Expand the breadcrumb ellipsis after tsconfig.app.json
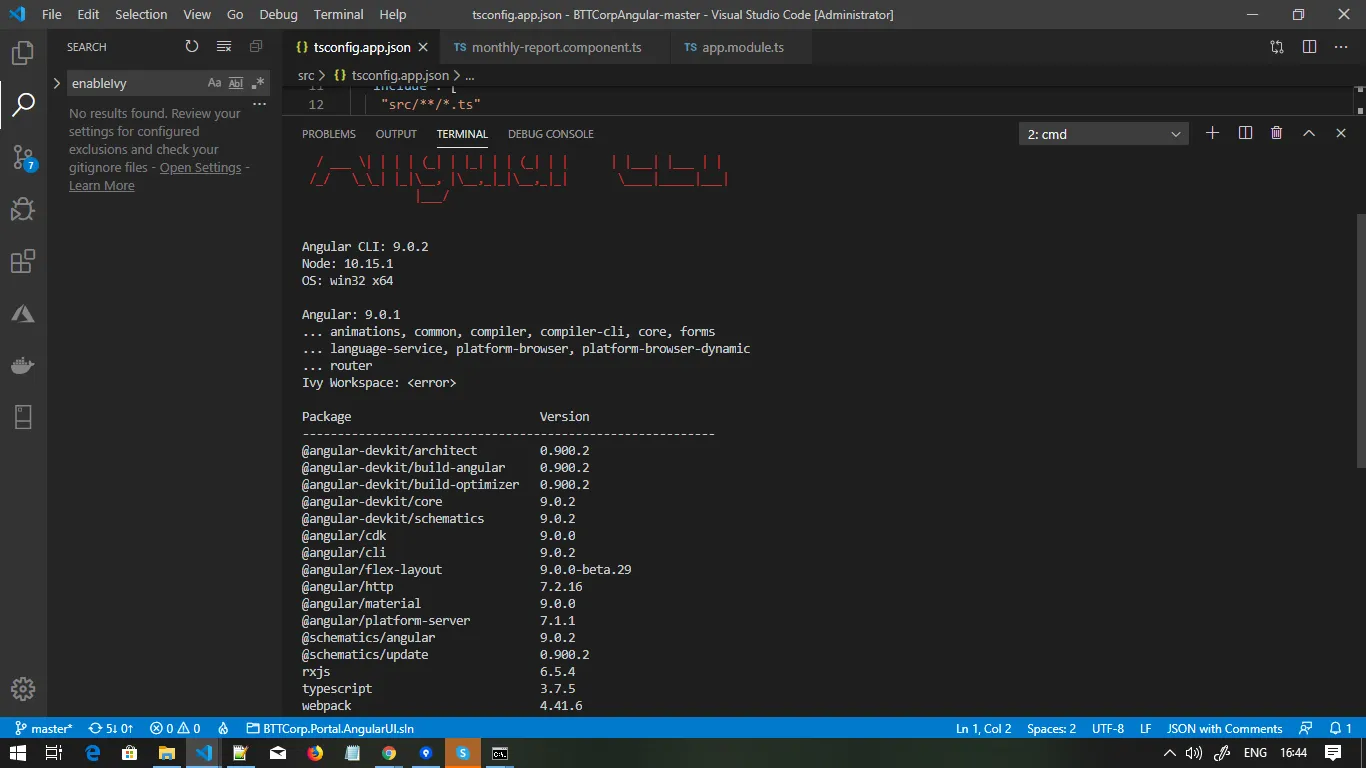The width and height of the screenshot is (1366, 768). (x=469, y=75)
